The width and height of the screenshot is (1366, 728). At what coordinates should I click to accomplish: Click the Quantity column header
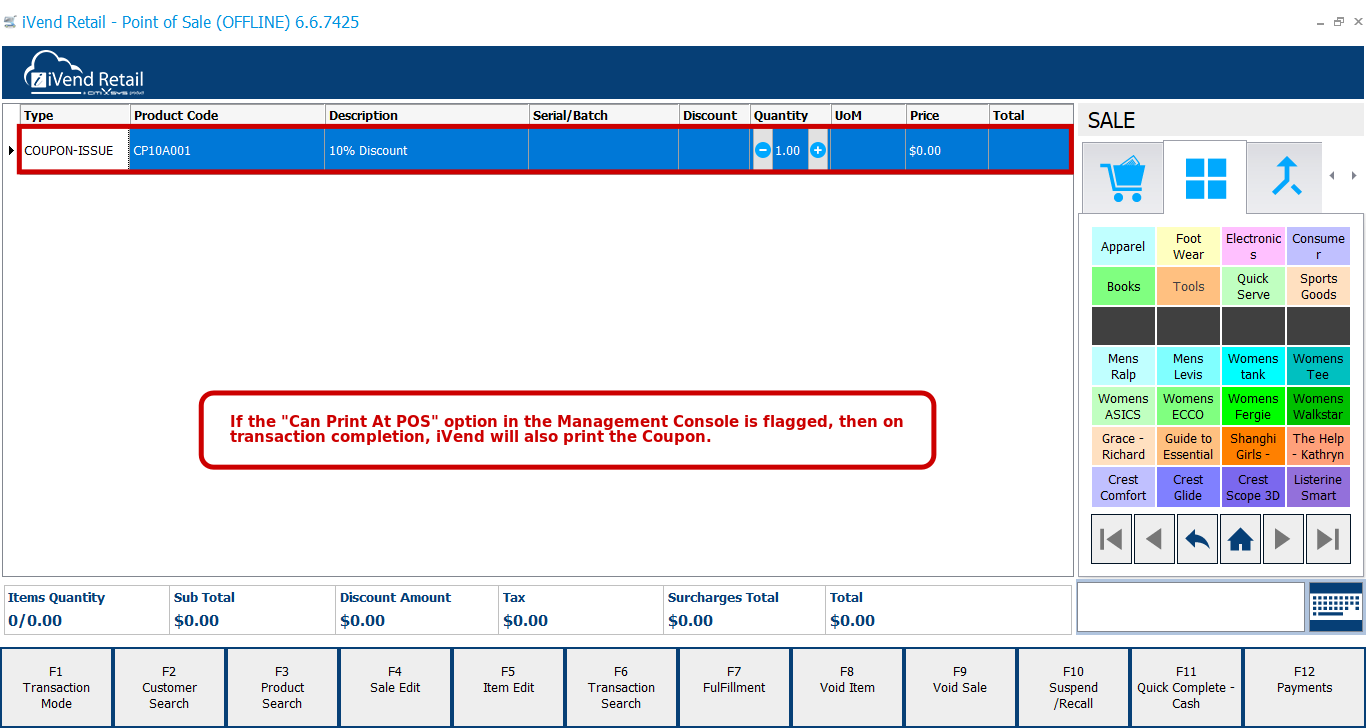pyautogui.click(x=790, y=115)
